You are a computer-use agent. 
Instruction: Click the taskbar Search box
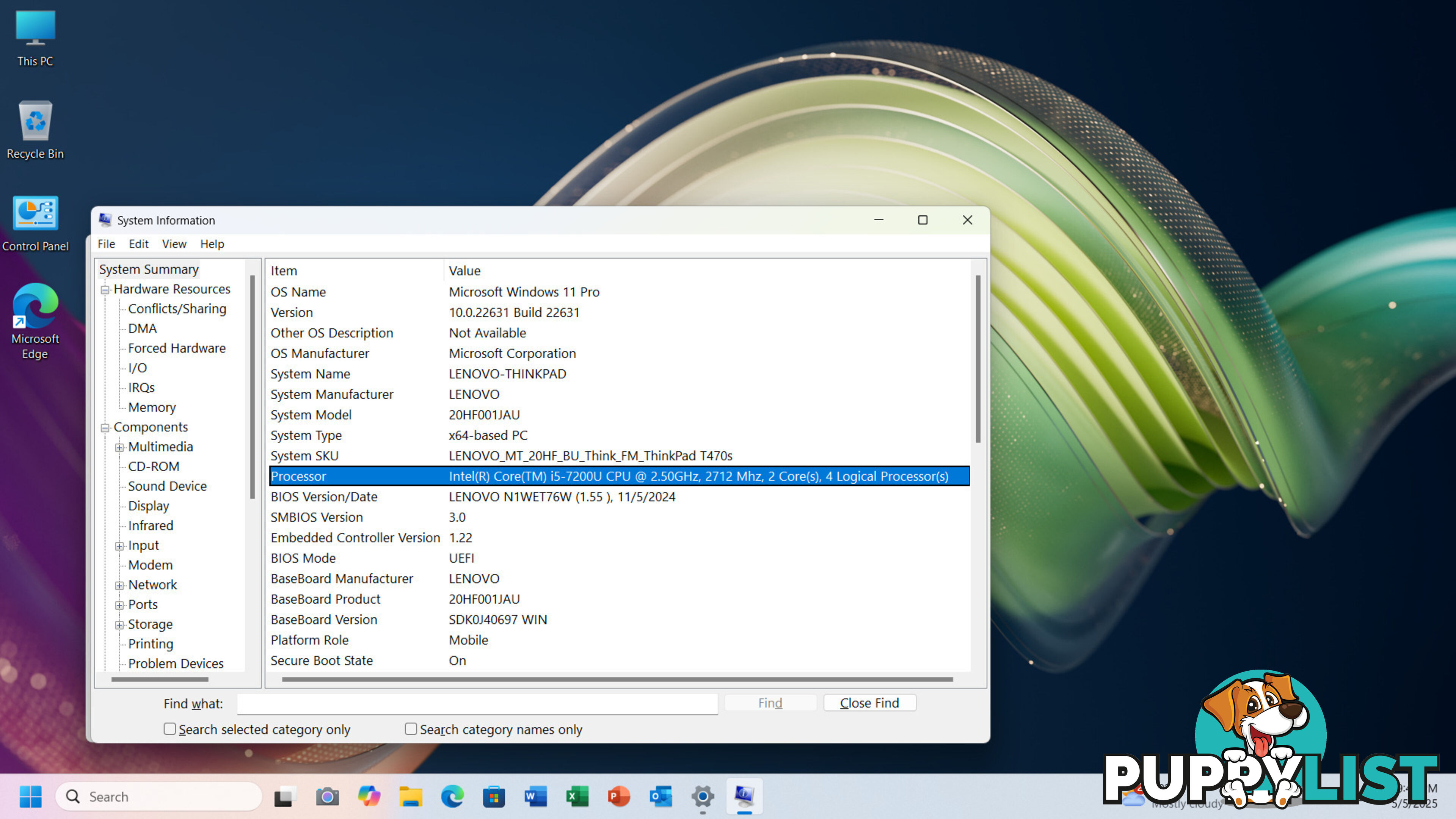(159, 796)
